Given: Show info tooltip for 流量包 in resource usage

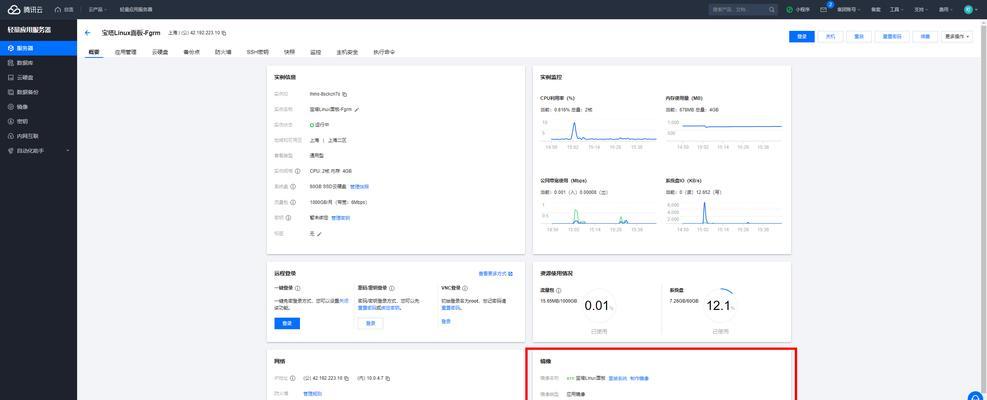Looking at the screenshot, I should point(559,290).
